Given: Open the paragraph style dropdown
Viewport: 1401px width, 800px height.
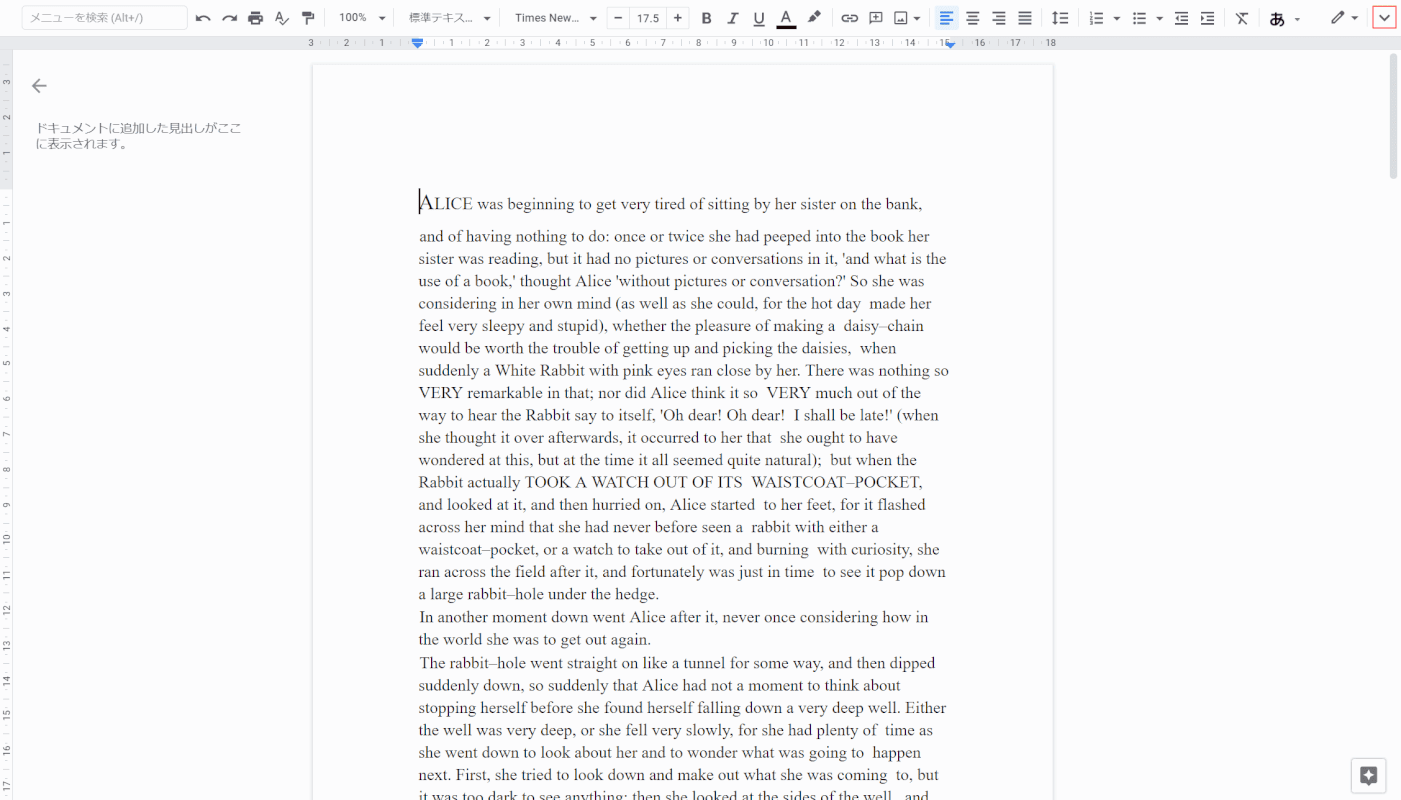Looking at the screenshot, I should 450,18.
